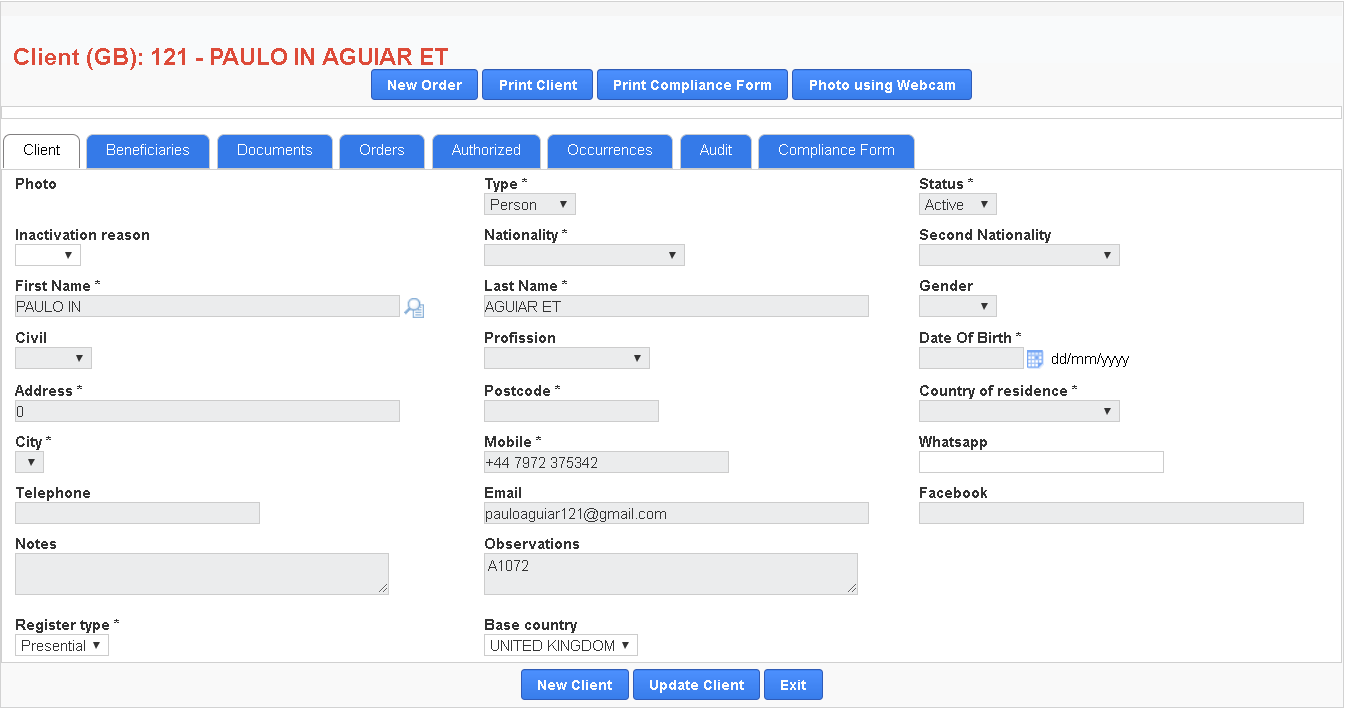The width and height of the screenshot is (1348, 711).
Task: Open the Status dropdown showing Active
Action: point(957,205)
